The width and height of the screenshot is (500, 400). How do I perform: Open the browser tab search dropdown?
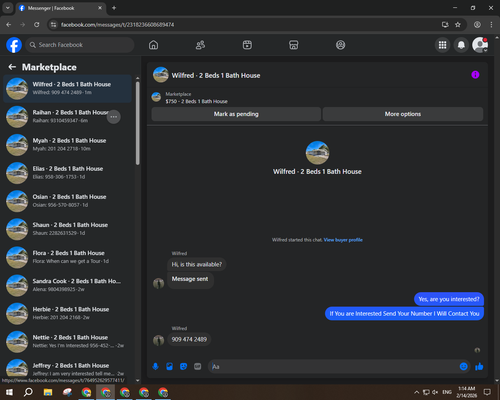point(7,8)
